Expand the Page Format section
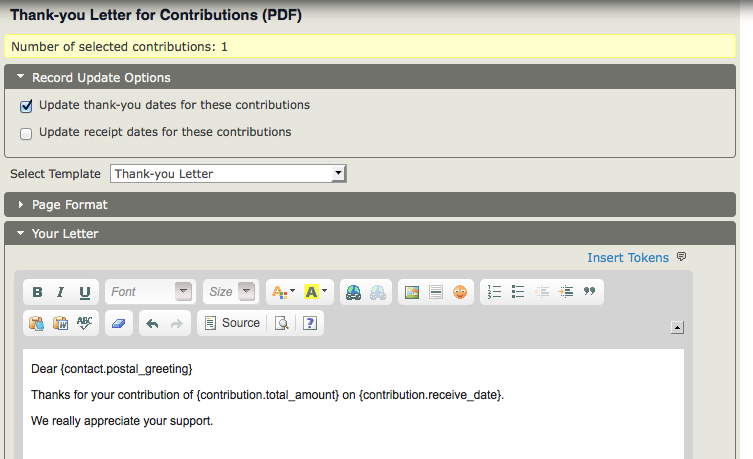 click(x=69, y=205)
